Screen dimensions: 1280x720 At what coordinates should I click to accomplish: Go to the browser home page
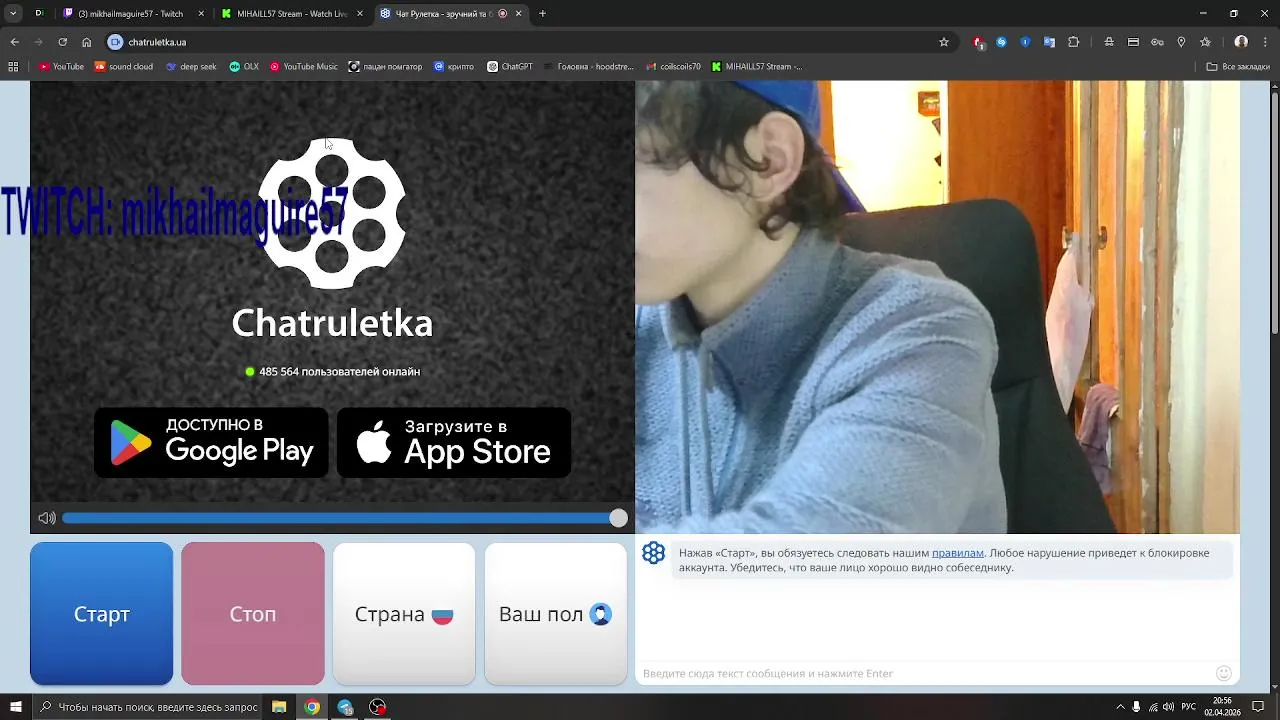[x=86, y=42]
